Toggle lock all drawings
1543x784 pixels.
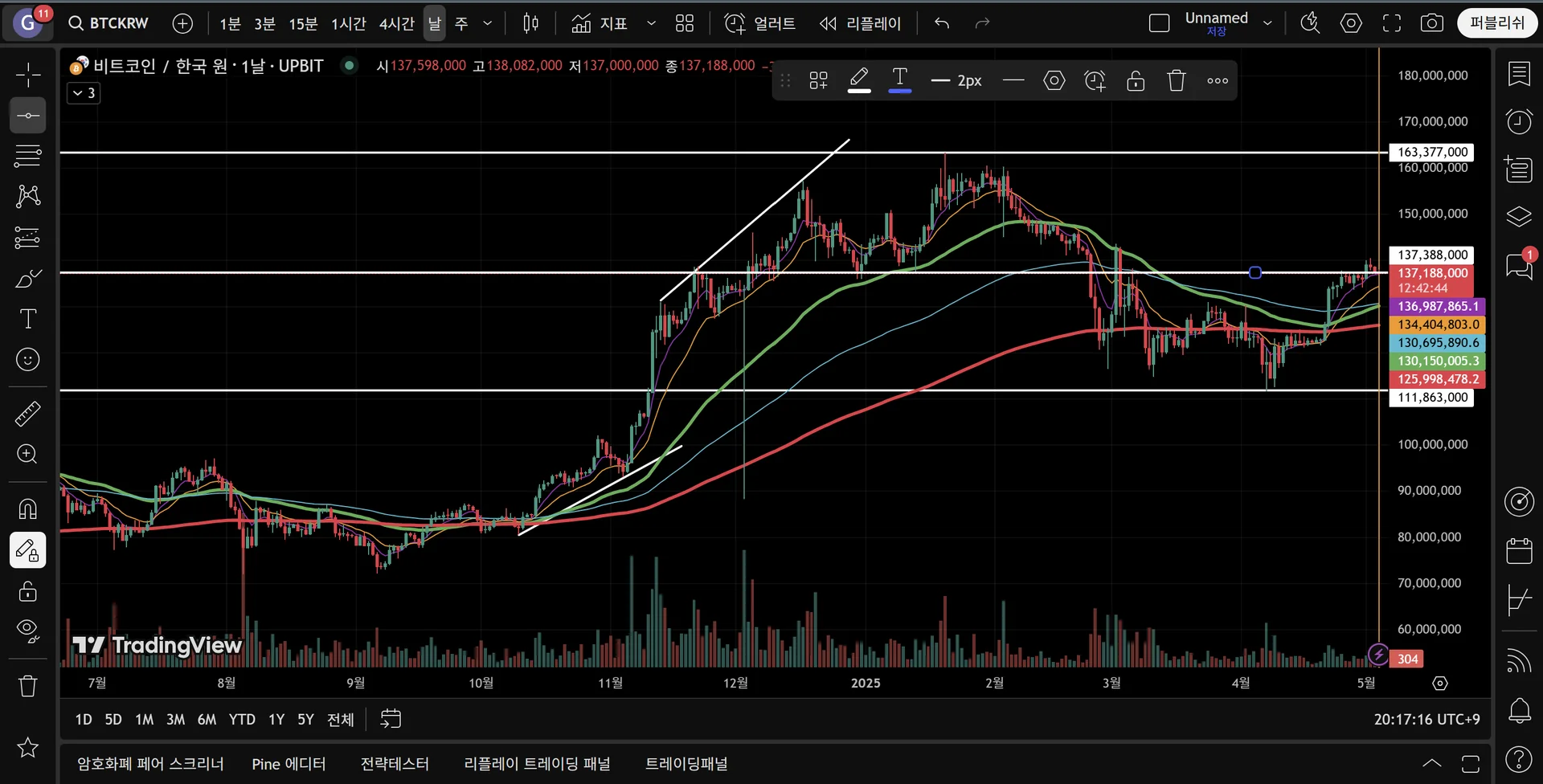(27, 592)
